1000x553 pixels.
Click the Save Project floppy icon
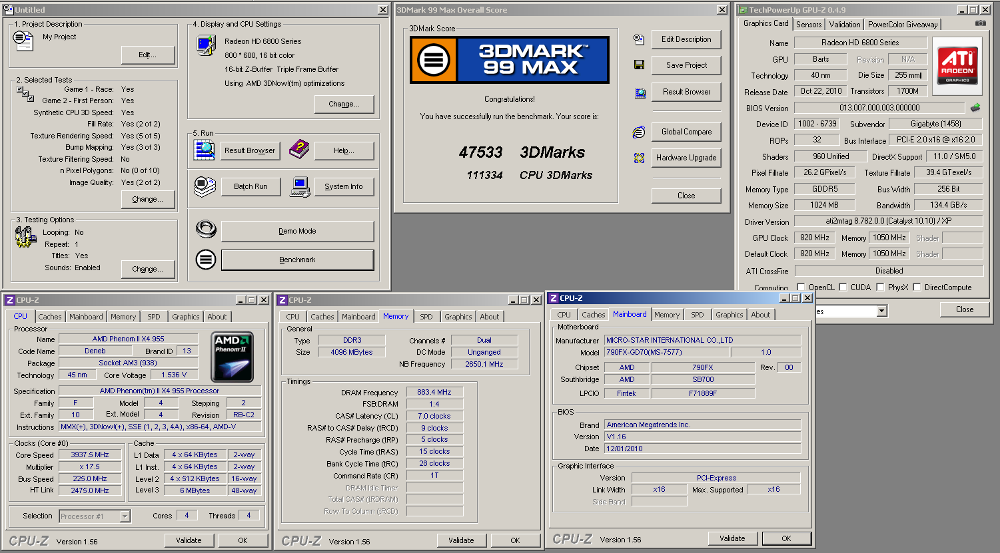tap(638, 65)
